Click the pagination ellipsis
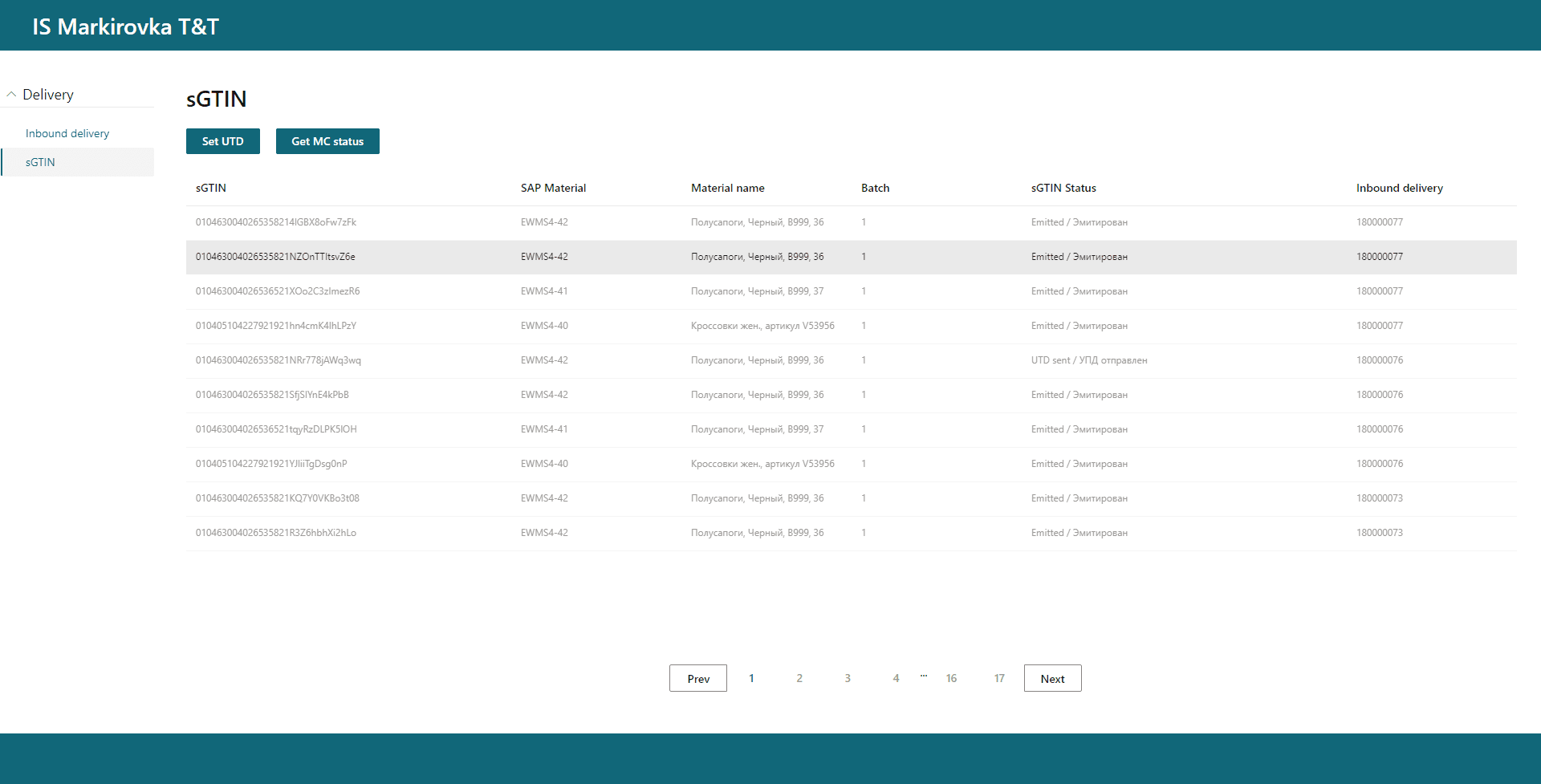The height and width of the screenshot is (784, 1541). [924, 676]
